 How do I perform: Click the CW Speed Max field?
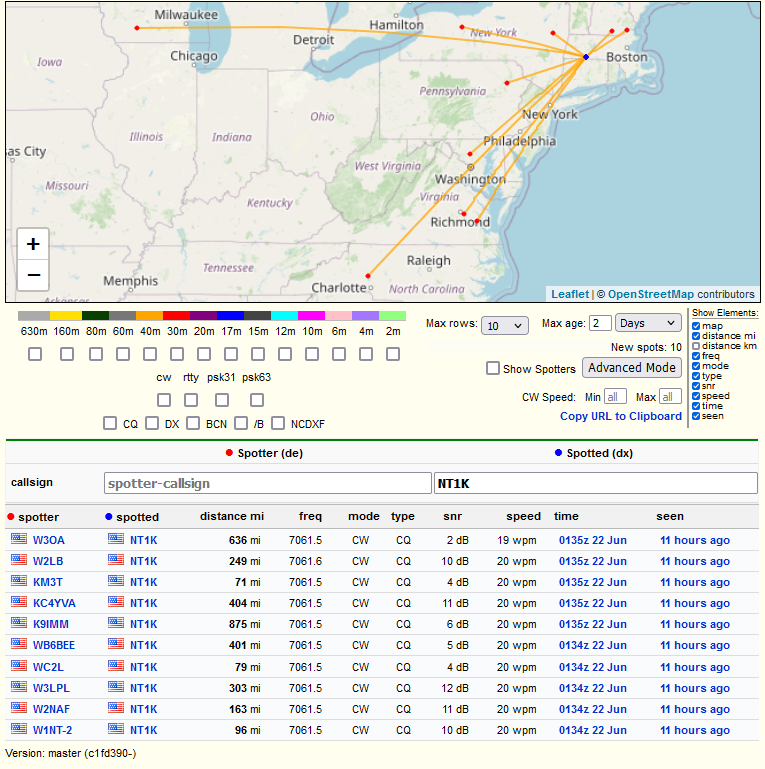[670, 396]
